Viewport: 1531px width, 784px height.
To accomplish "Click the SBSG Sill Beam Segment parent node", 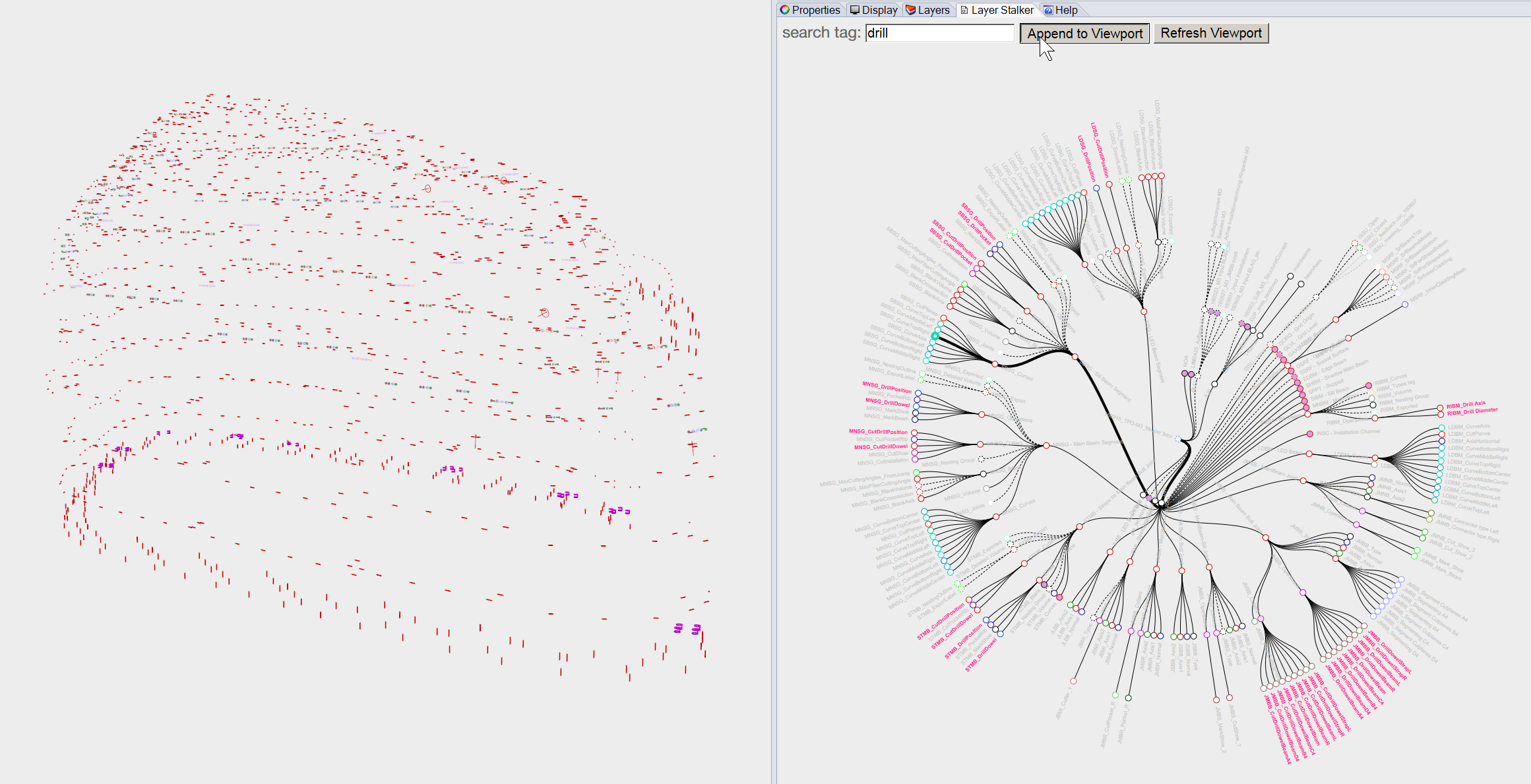I will [x=1075, y=357].
